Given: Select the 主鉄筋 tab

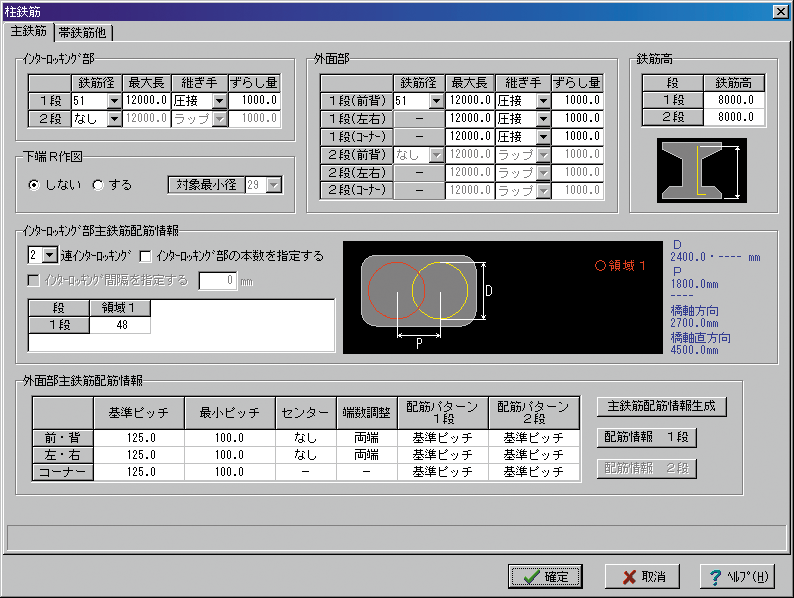Looking at the screenshot, I should click(28, 32).
